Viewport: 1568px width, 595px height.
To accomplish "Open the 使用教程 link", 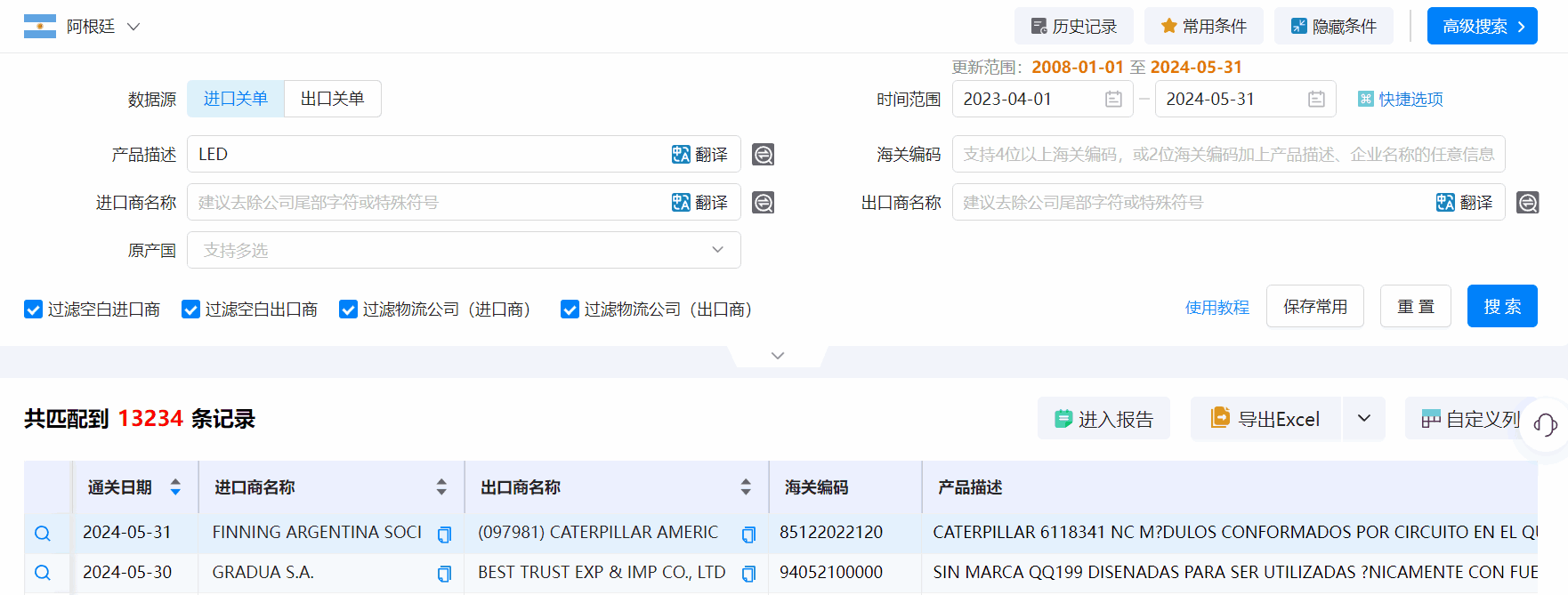I will (x=1216, y=308).
